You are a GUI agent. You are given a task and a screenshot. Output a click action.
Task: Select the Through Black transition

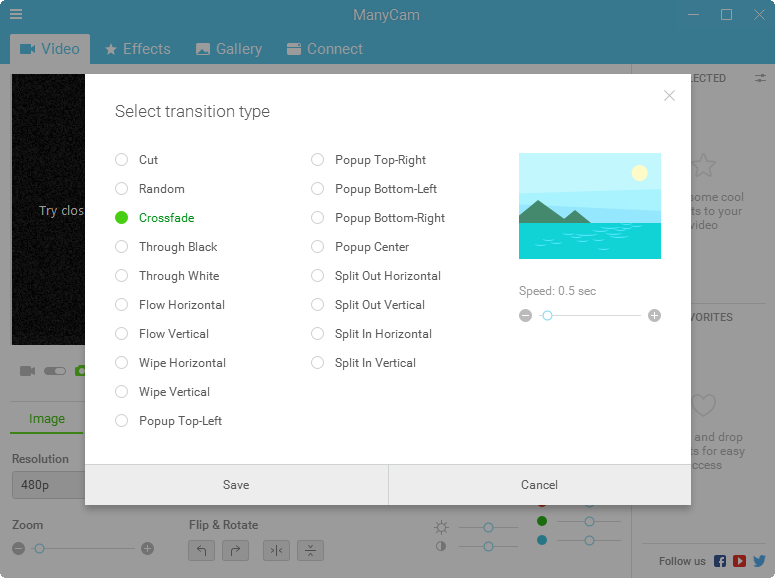pos(121,247)
